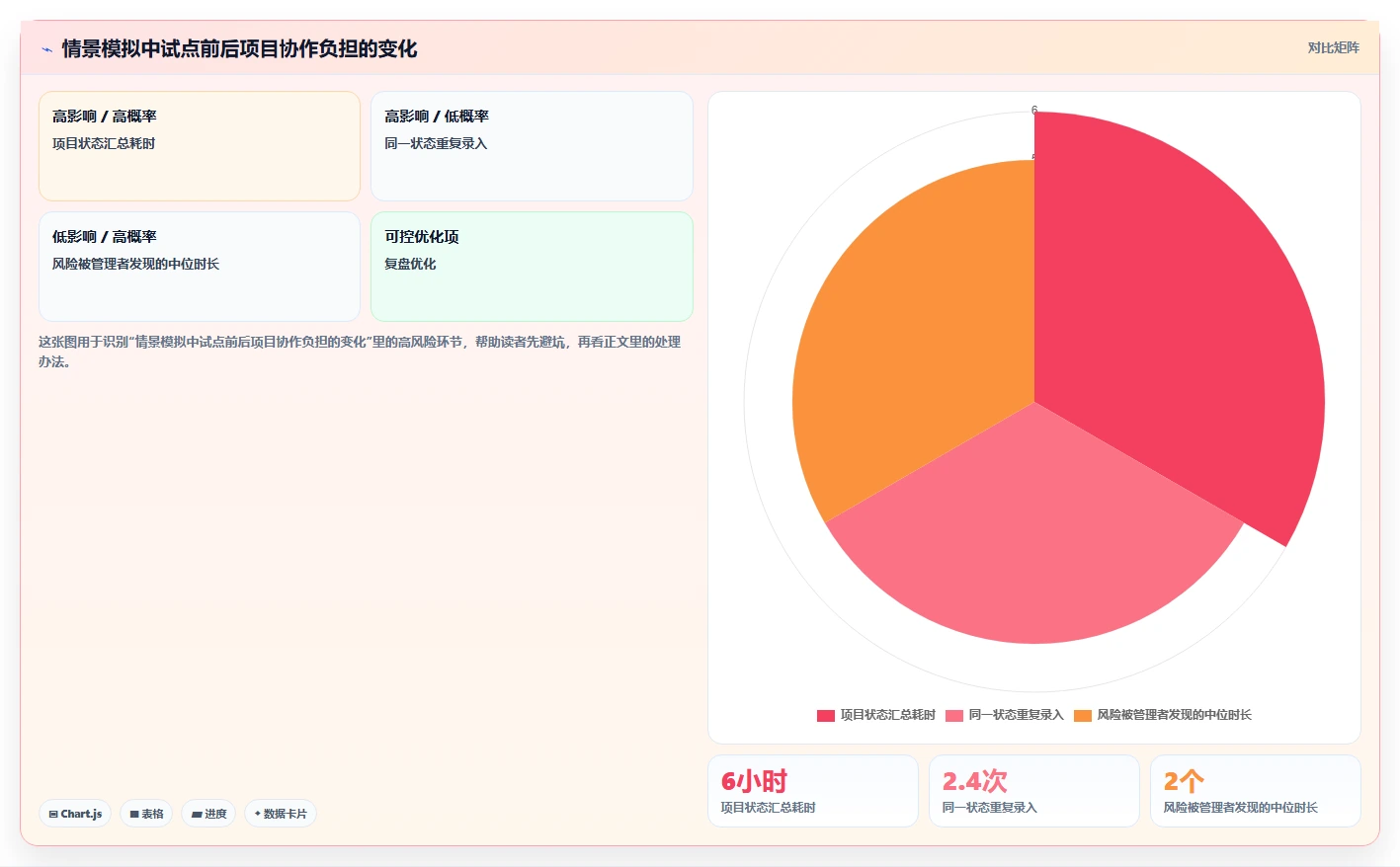Viewport: 1400px width, 867px height.
Task: Click 同一状态重复录入 legend label text
Action: point(1016,715)
